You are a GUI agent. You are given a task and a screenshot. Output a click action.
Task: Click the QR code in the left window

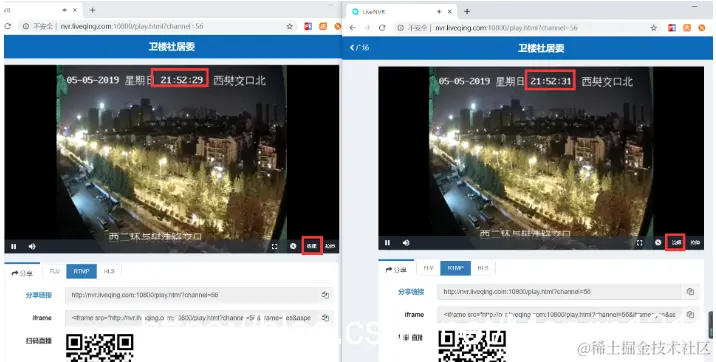coord(100,348)
